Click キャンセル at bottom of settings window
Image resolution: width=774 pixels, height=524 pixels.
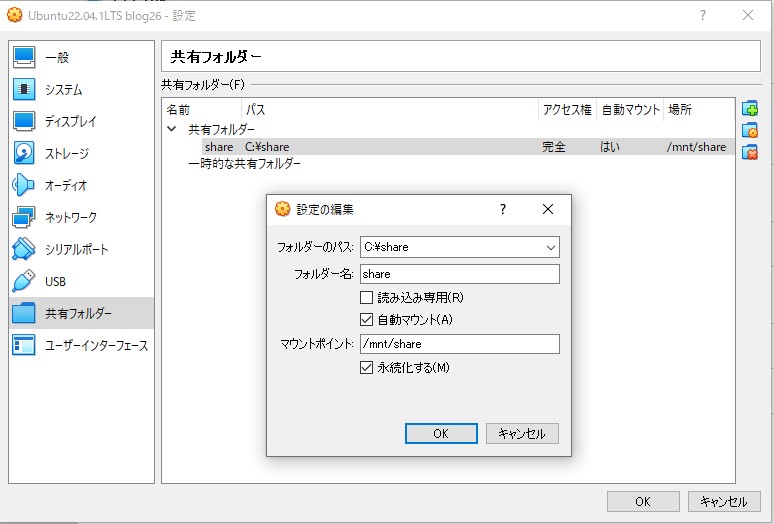[x=724, y=501]
